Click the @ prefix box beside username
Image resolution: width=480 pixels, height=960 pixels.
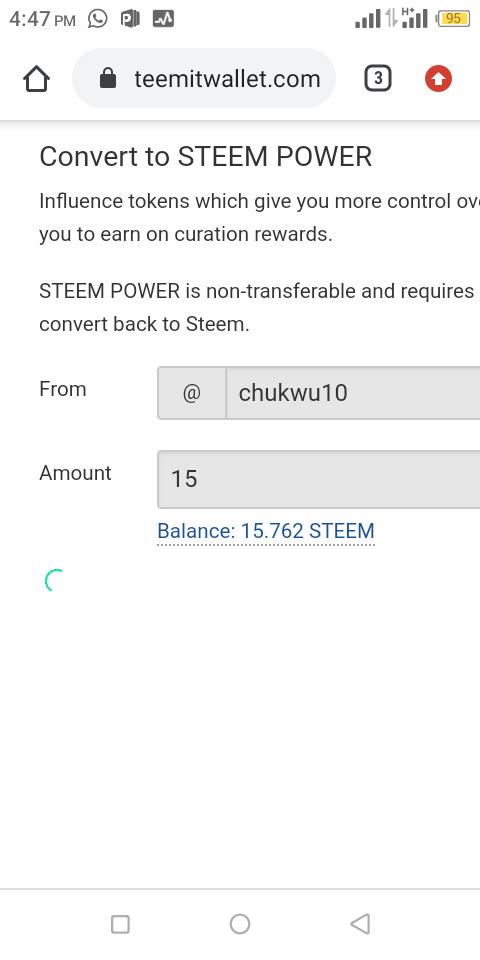[192, 393]
